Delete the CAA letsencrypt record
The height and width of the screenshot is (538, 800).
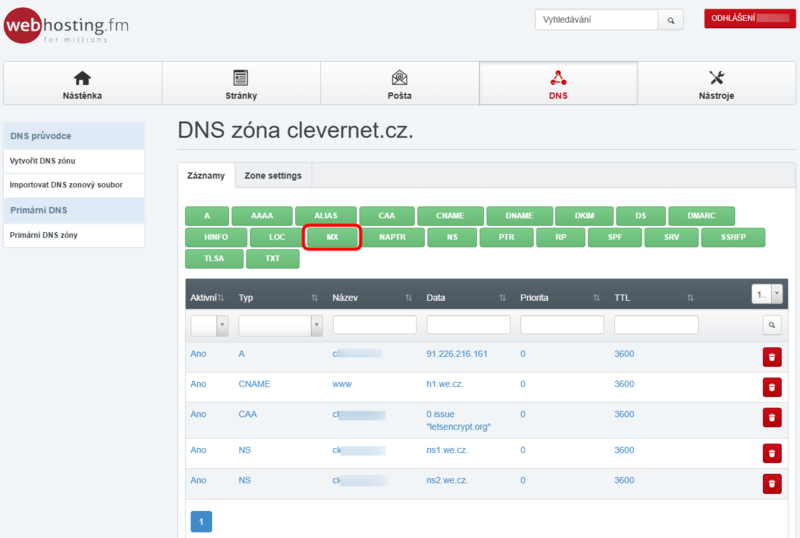tap(771, 418)
